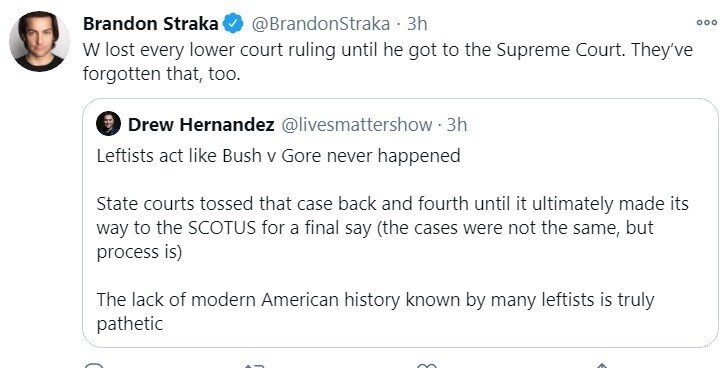The width and height of the screenshot is (723, 368).
Task: Click the 'State courts tossed that case' paragraph
Action: [x=392, y=228]
